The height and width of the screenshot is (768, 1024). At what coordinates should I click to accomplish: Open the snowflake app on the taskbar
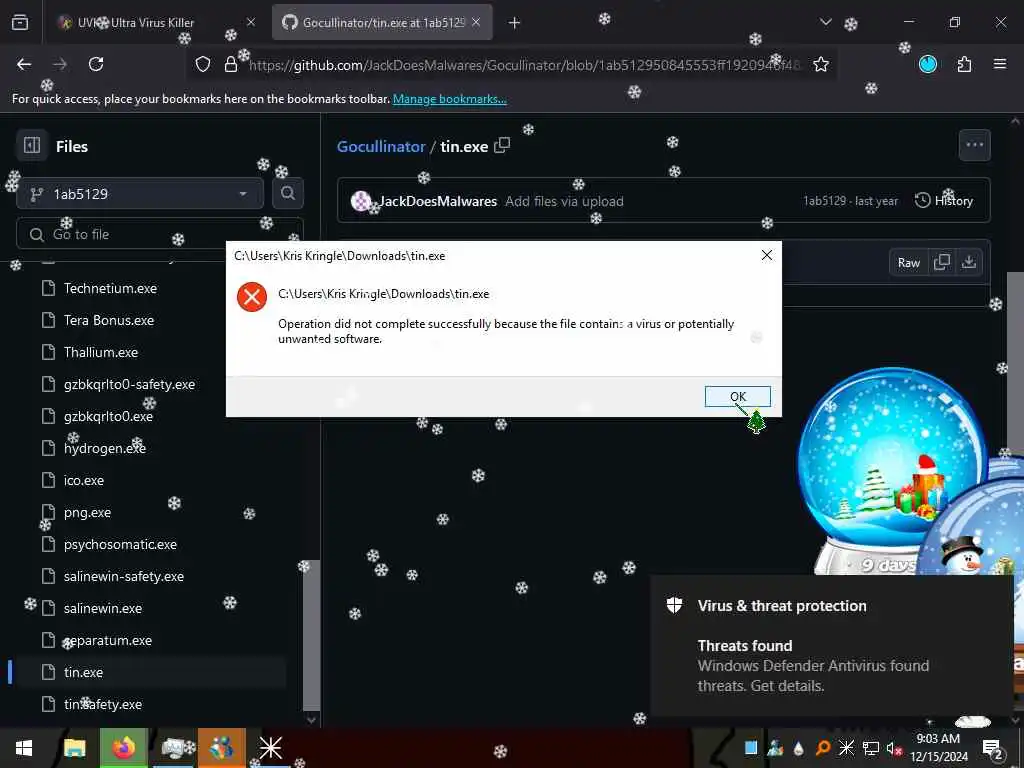click(x=270, y=748)
